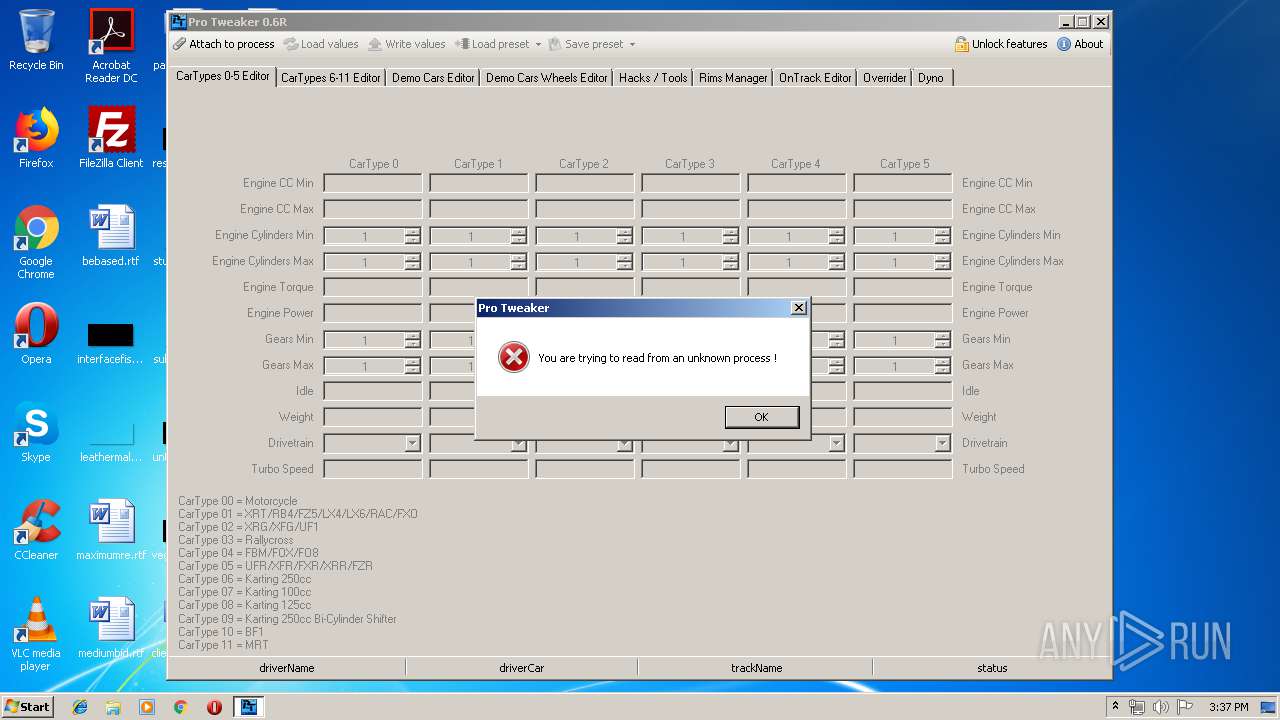The width and height of the screenshot is (1280, 720).
Task: Open bebased.rtf document on desktop
Action: coord(111,236)
